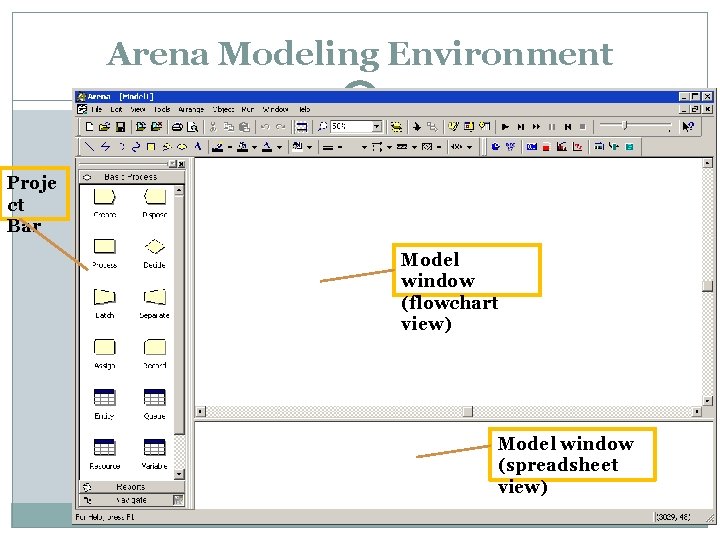Screen dimensions: 720x540
Task: Click the flowchart view horizontal scrollbar thumb
Action: click(x=467, y=411)
